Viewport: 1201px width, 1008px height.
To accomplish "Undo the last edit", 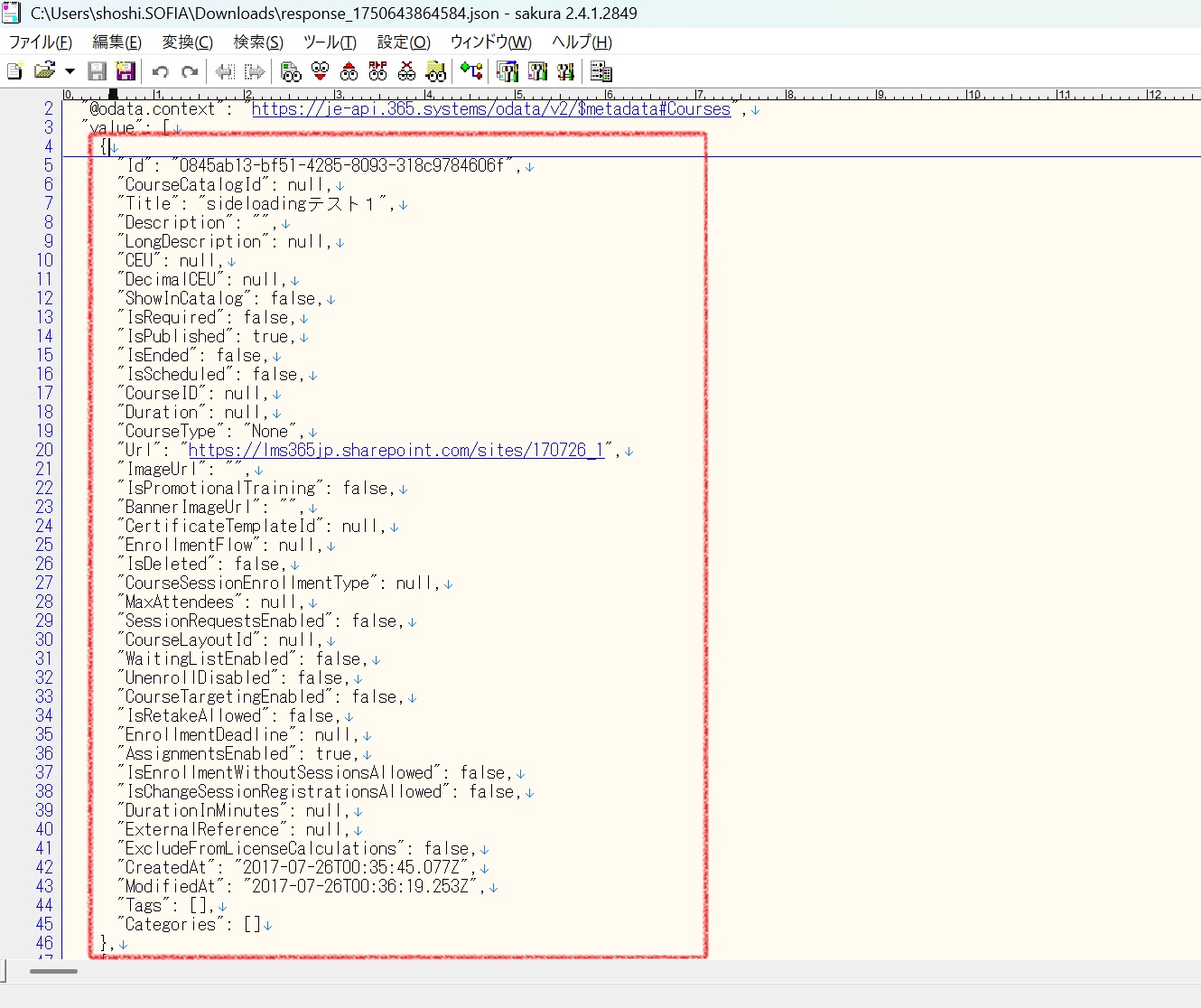I will pyautogui.click(x=161, y=71).
